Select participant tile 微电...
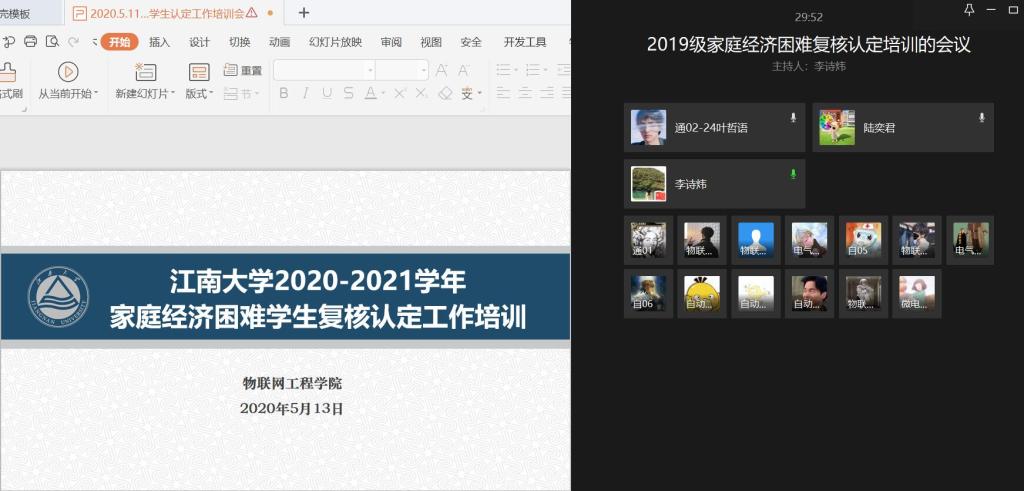The height and width of the screenshot is (491, 1024). click(x=917, y=293)
